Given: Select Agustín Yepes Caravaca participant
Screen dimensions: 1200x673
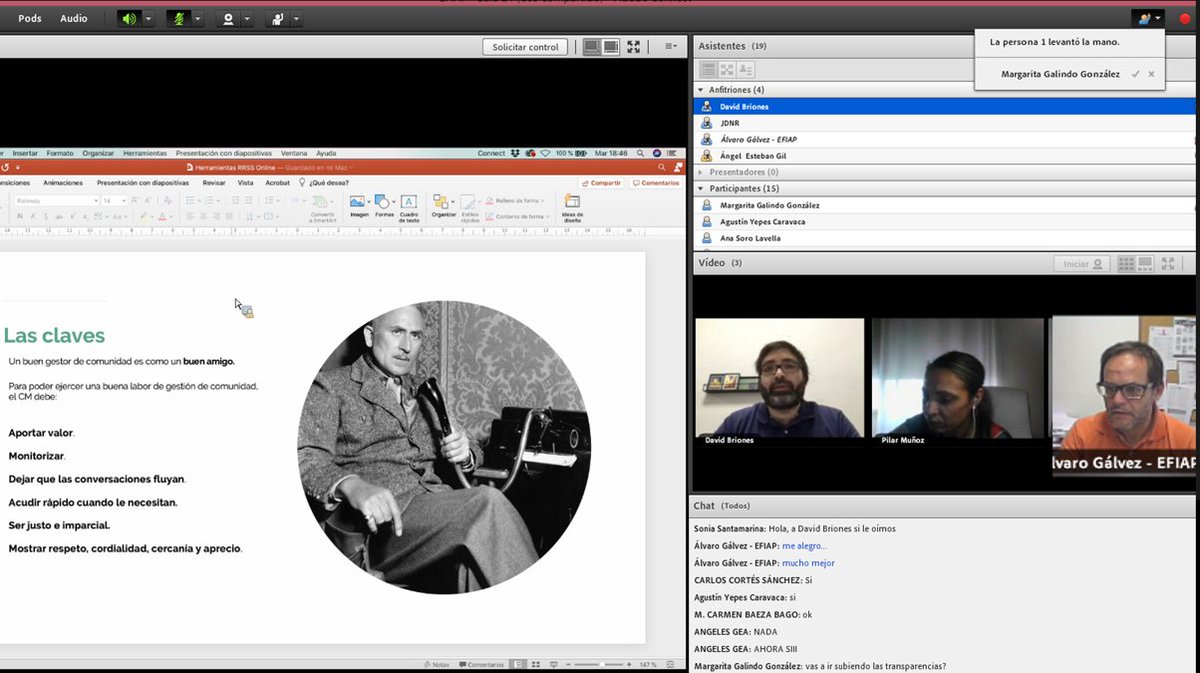Looking at the screenshot, I should tap(944, 221).
